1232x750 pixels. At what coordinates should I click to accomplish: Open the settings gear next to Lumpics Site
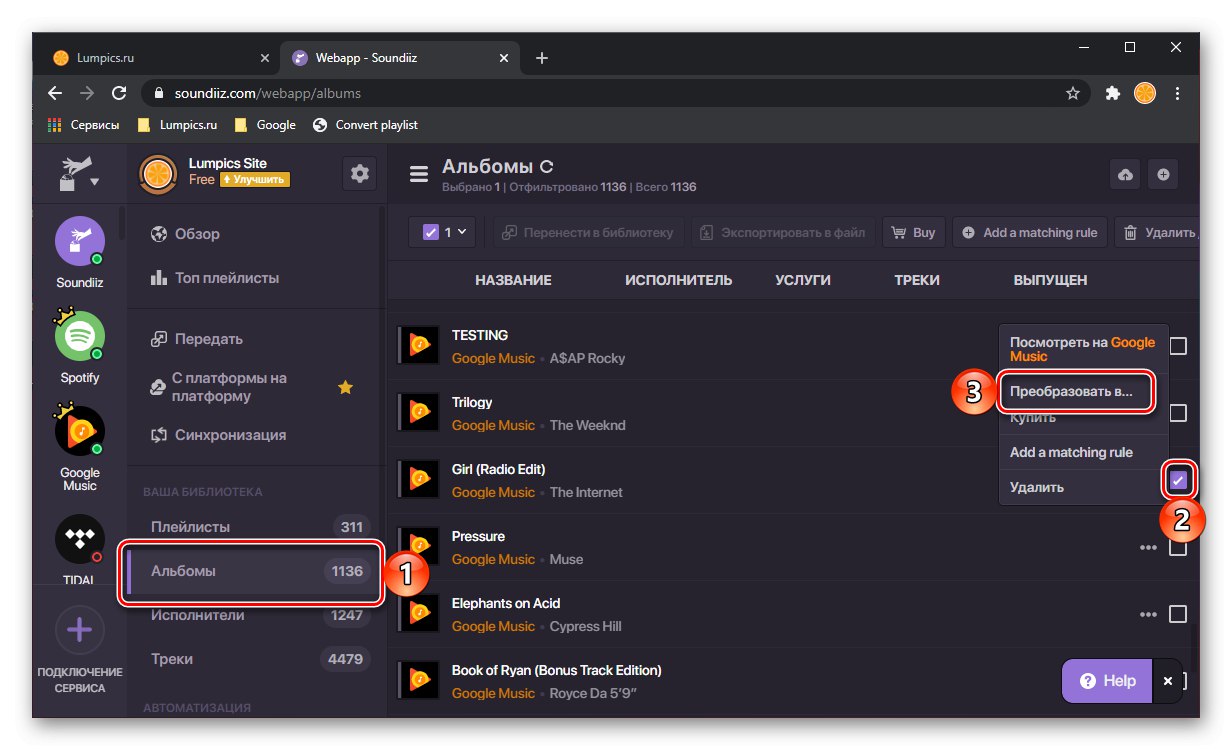tap(360, 173)
